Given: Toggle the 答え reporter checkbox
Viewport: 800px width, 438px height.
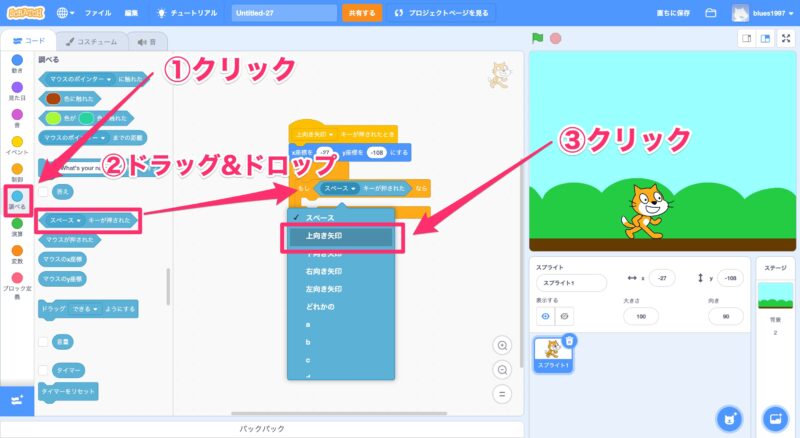Looking at the screenshot, I should [43, 190].
